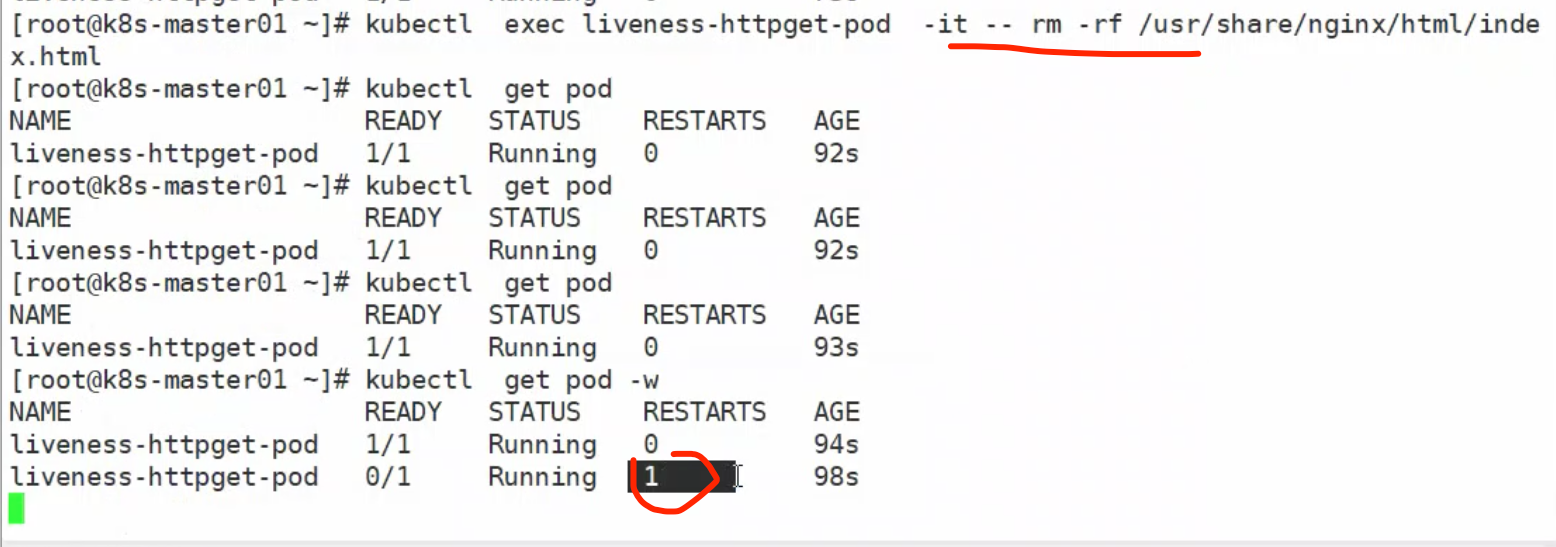Viewport: 1556px width, 547px height.
Task: Click the pod name in the 98s row
Action: click(164, 477)
